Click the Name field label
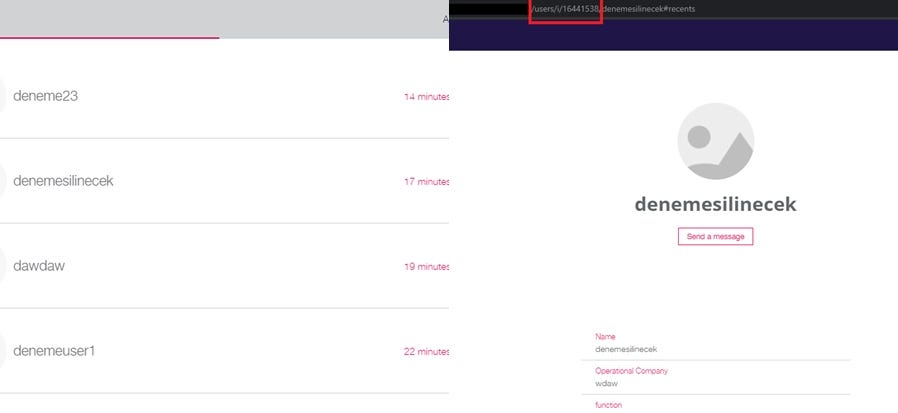Image resolution: width=898 pixels, height=413 pixels. click(x=605, y=337)
